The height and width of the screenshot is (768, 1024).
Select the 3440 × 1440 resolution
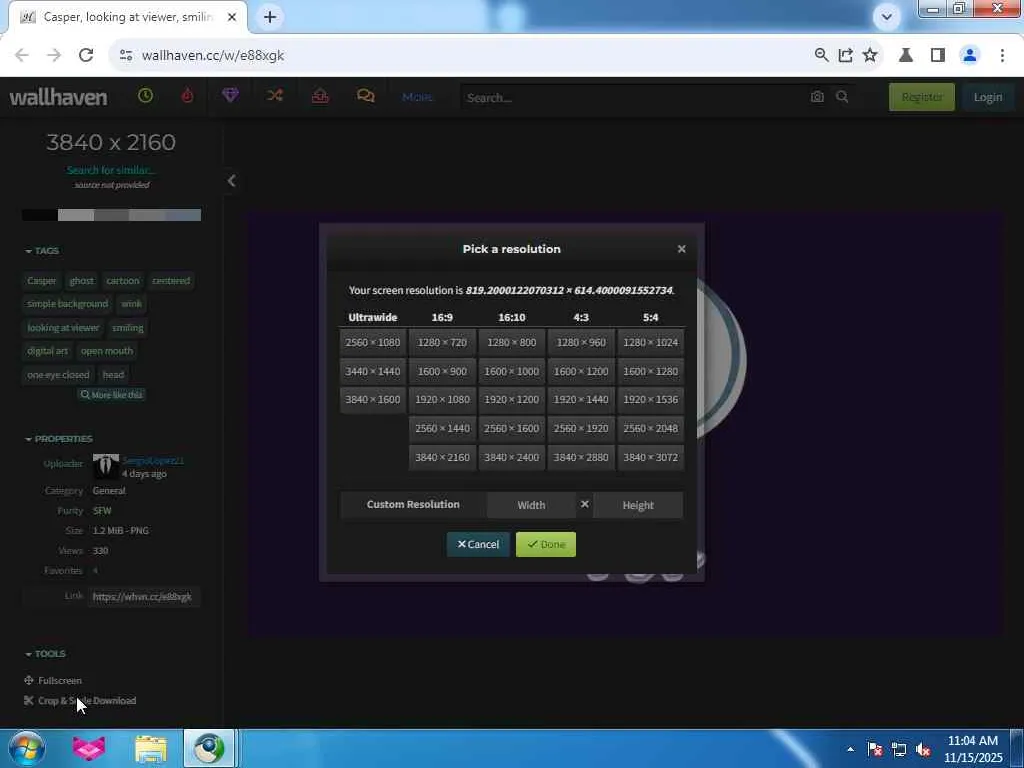click(373, 371)
